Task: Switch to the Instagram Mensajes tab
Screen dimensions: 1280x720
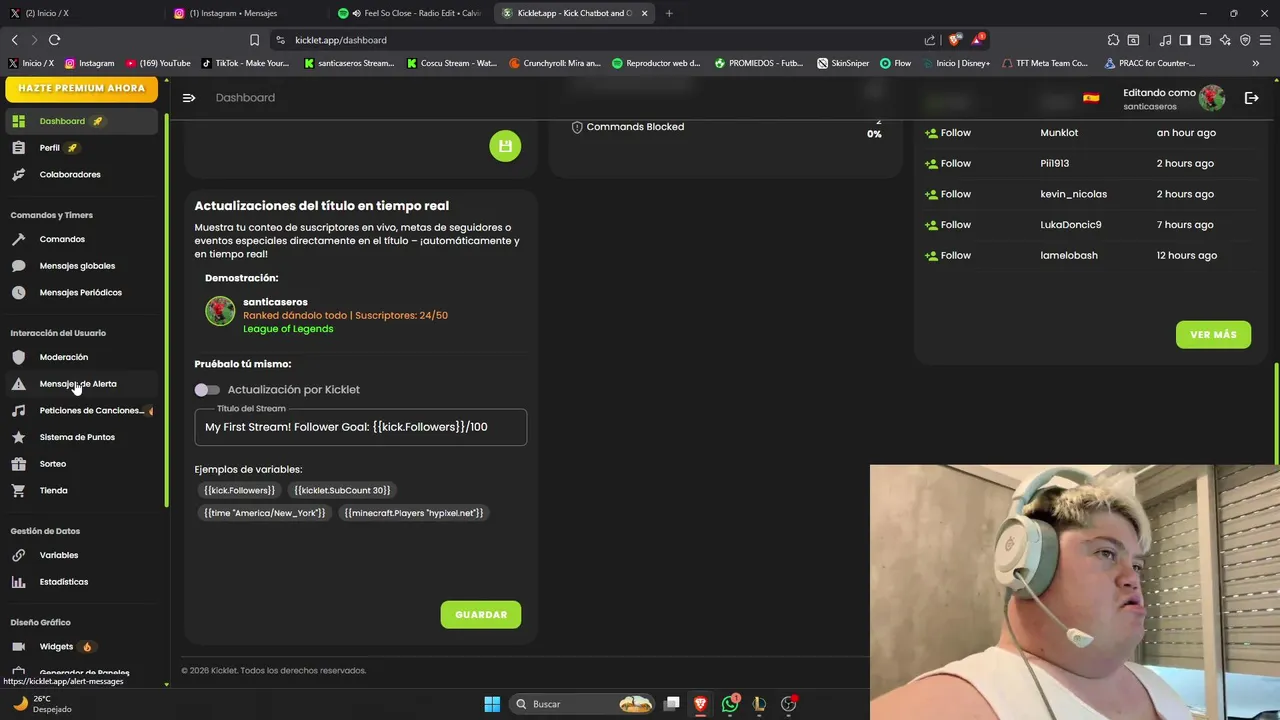Action: click(x=245, y=13)
